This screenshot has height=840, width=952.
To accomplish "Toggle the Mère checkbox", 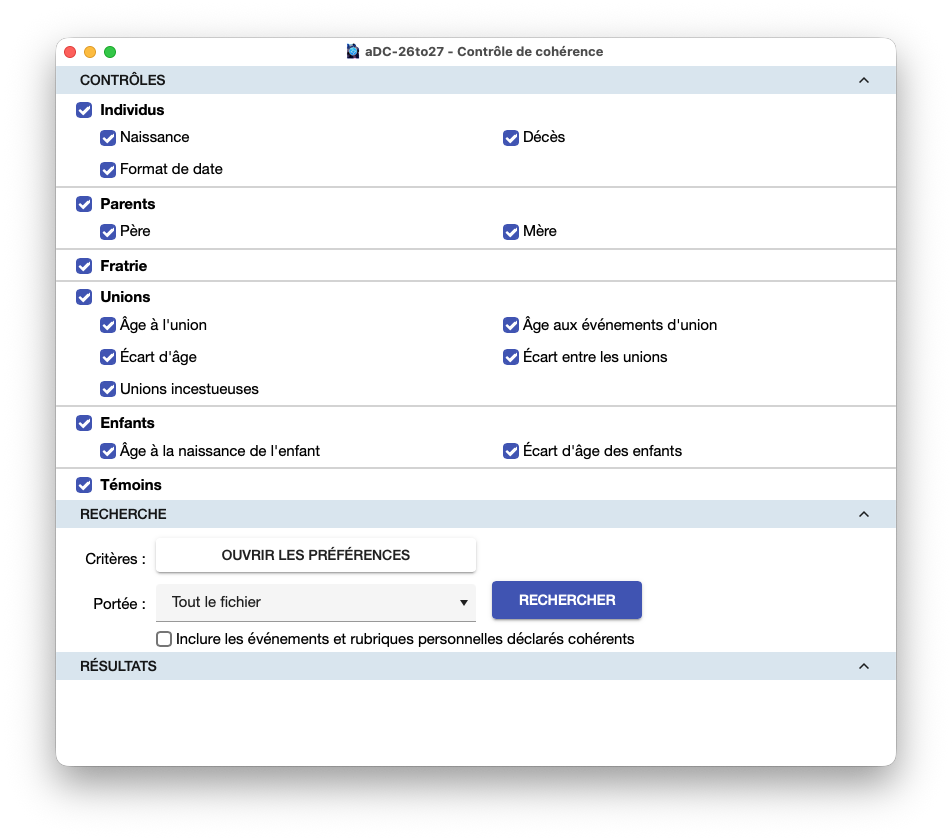I will click(511, 232).
